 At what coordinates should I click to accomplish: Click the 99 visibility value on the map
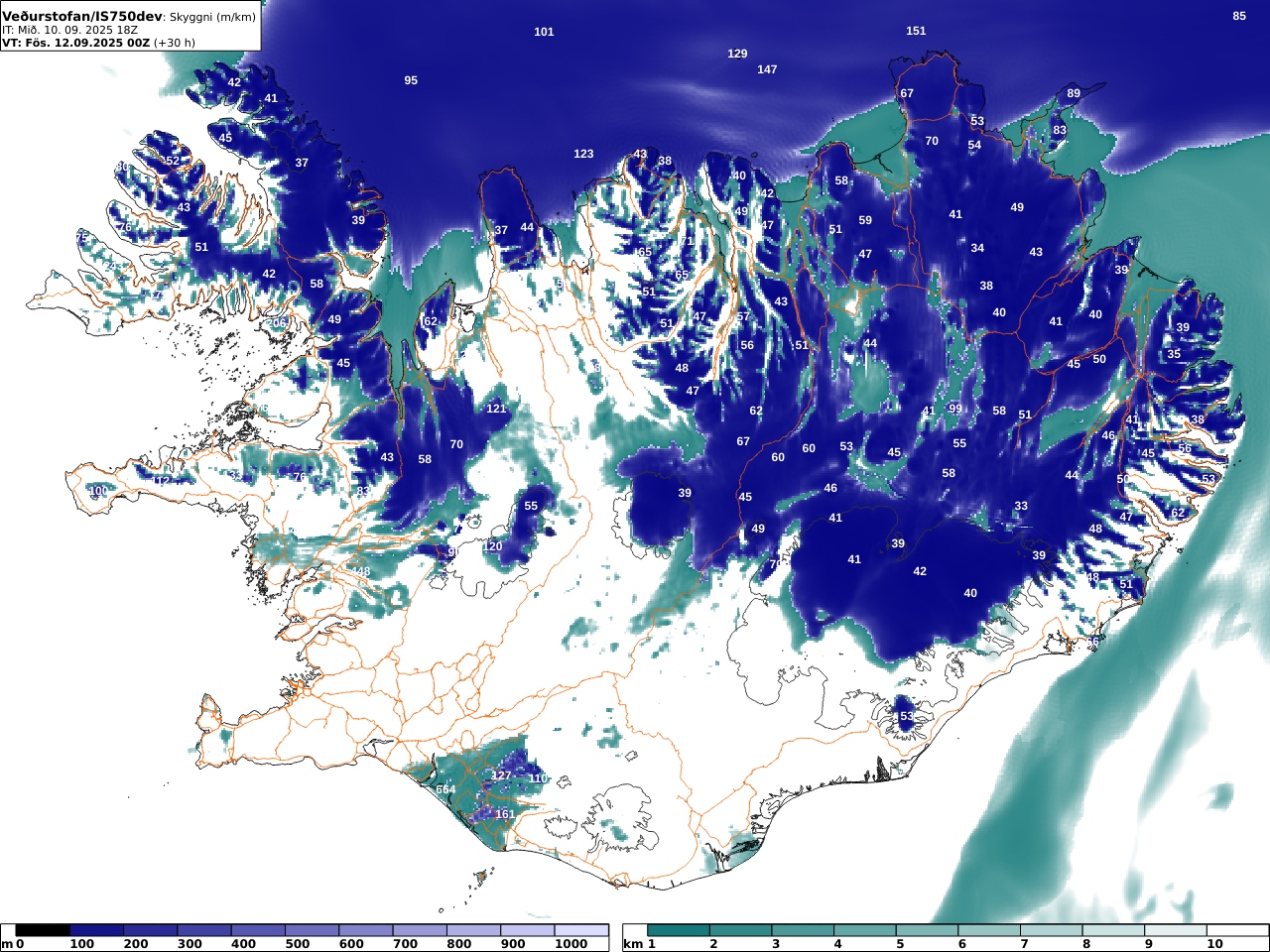point(955,409)
